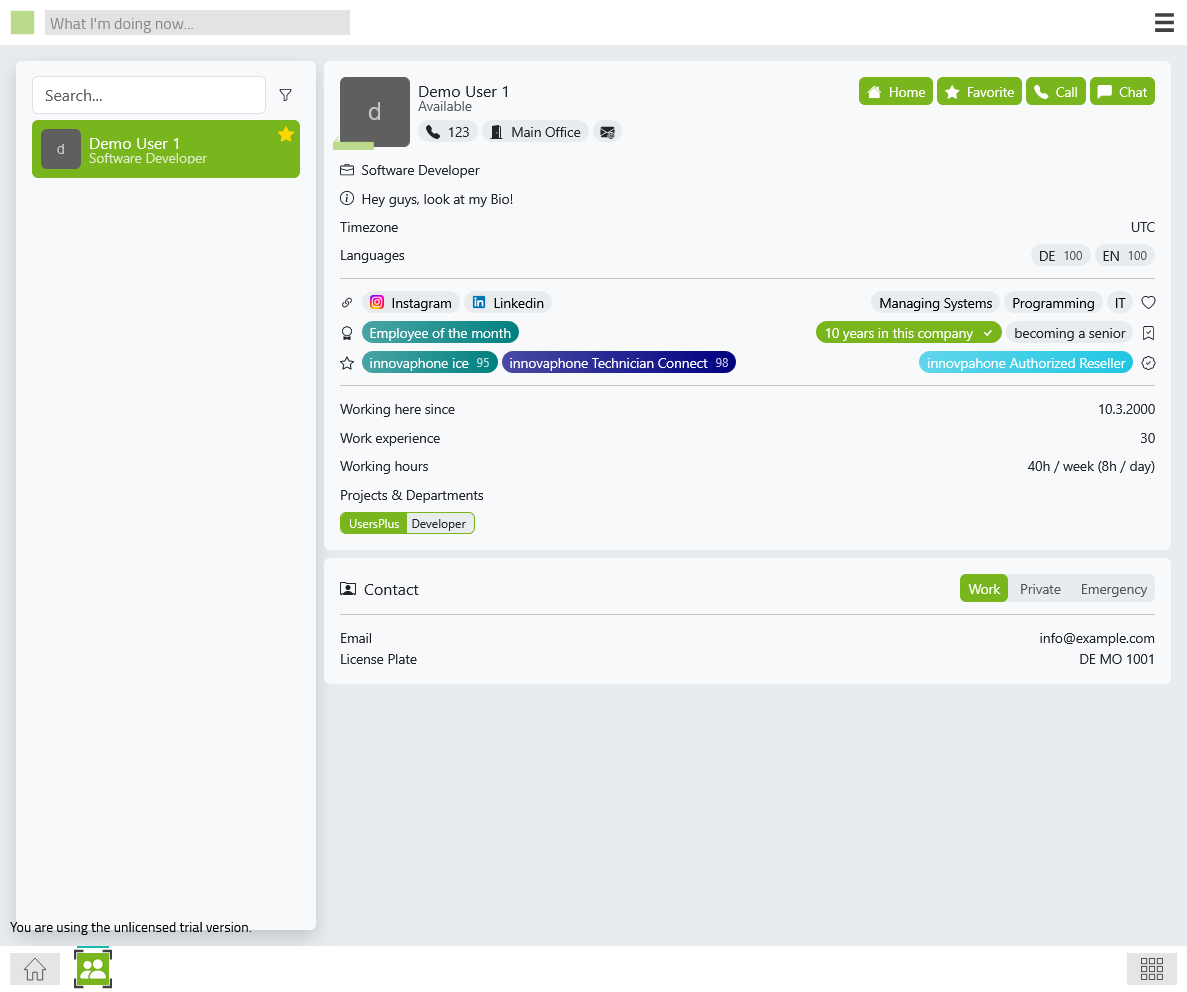The image size is (1187, 992).
Task: Open the Users app icon in bottom bar
Action: click(x=93, y=968)
